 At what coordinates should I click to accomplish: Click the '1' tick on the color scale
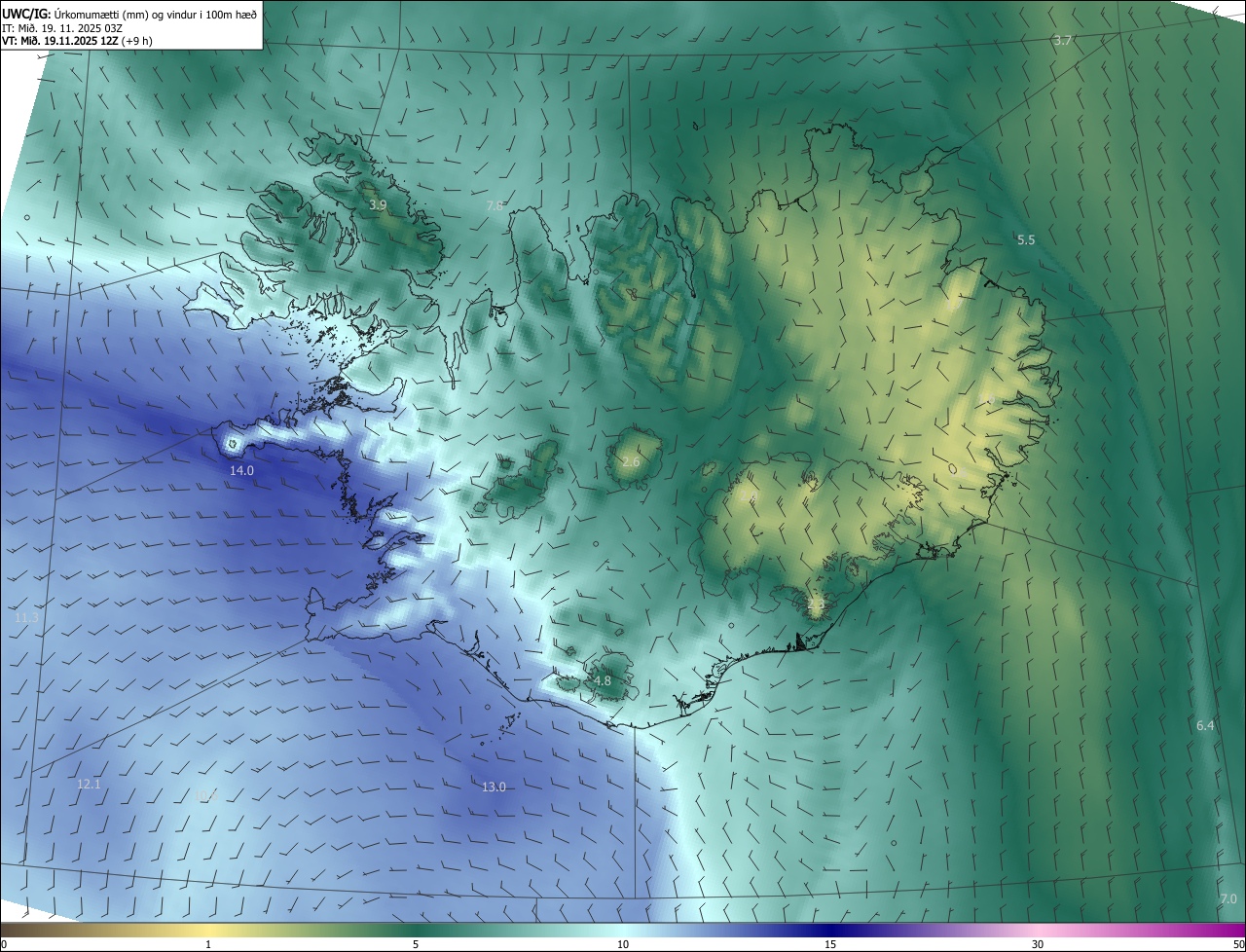208,944
